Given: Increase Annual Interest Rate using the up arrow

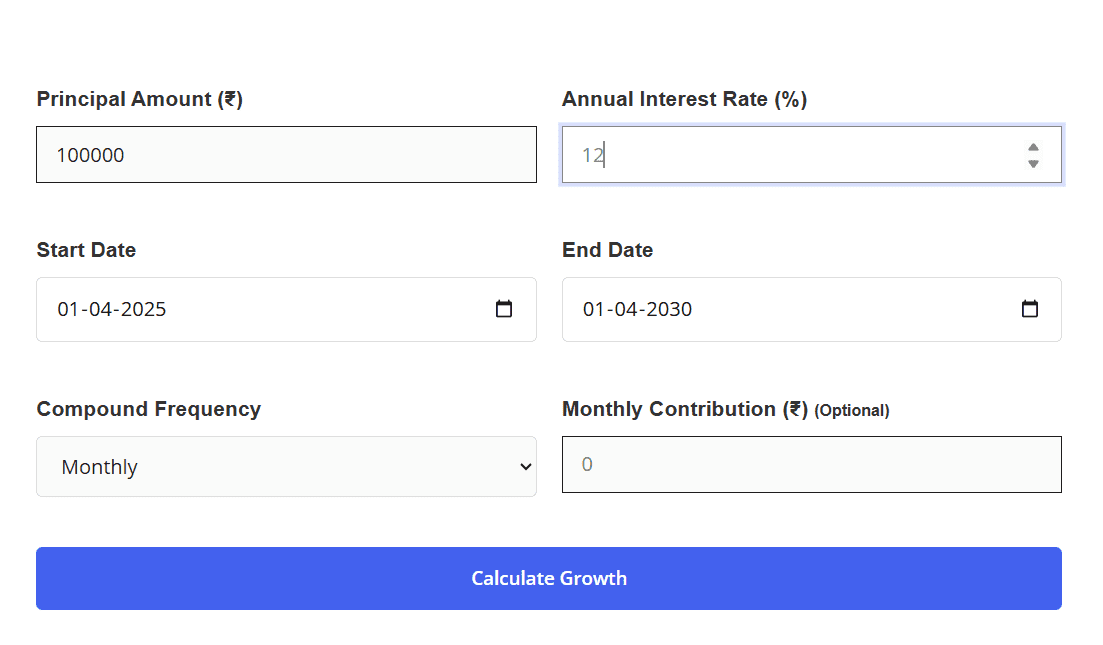Looking at the screenshot, I should (1032, 148).
